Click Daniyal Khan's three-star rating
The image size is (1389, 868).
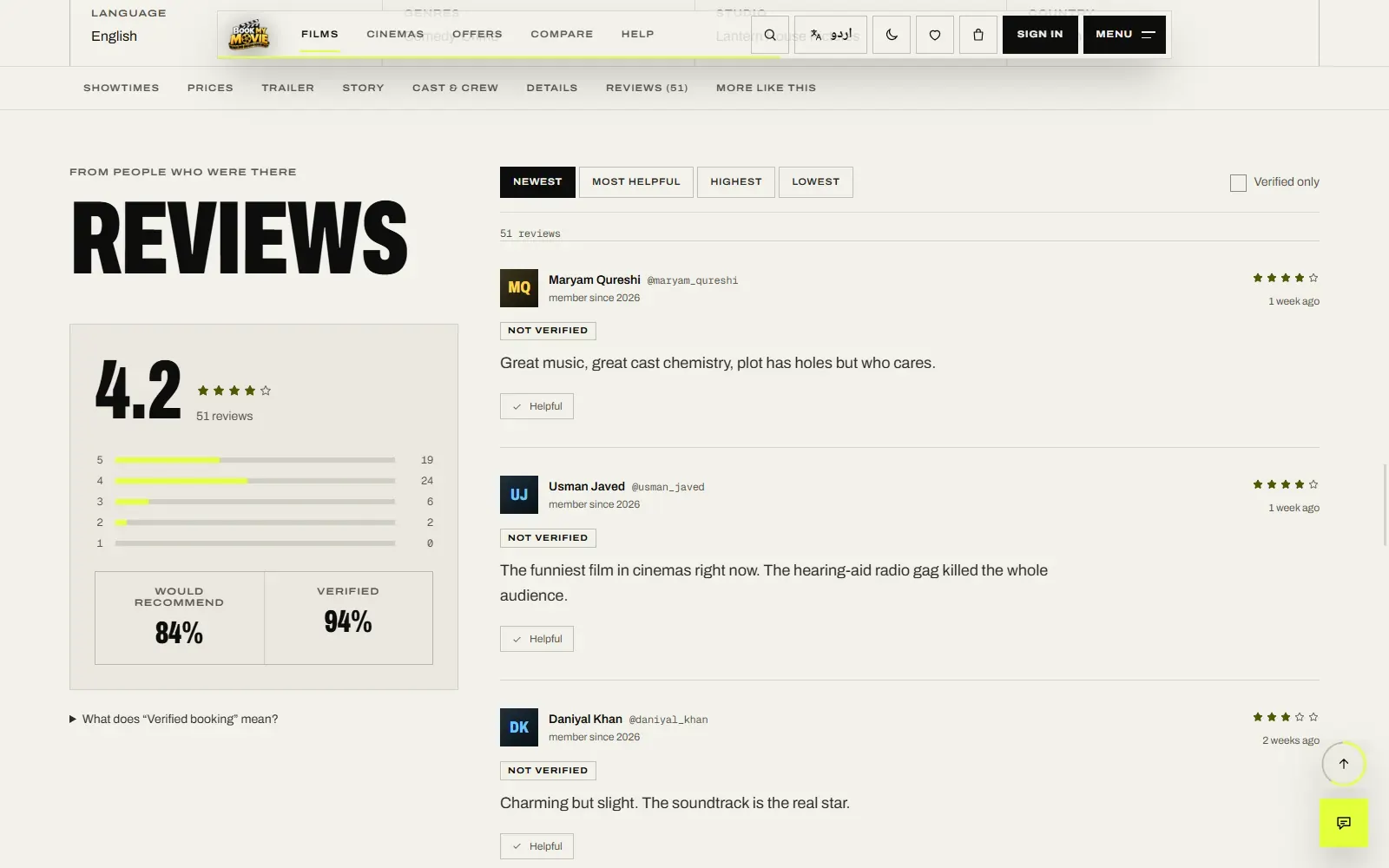click(x=1286, y=717)
